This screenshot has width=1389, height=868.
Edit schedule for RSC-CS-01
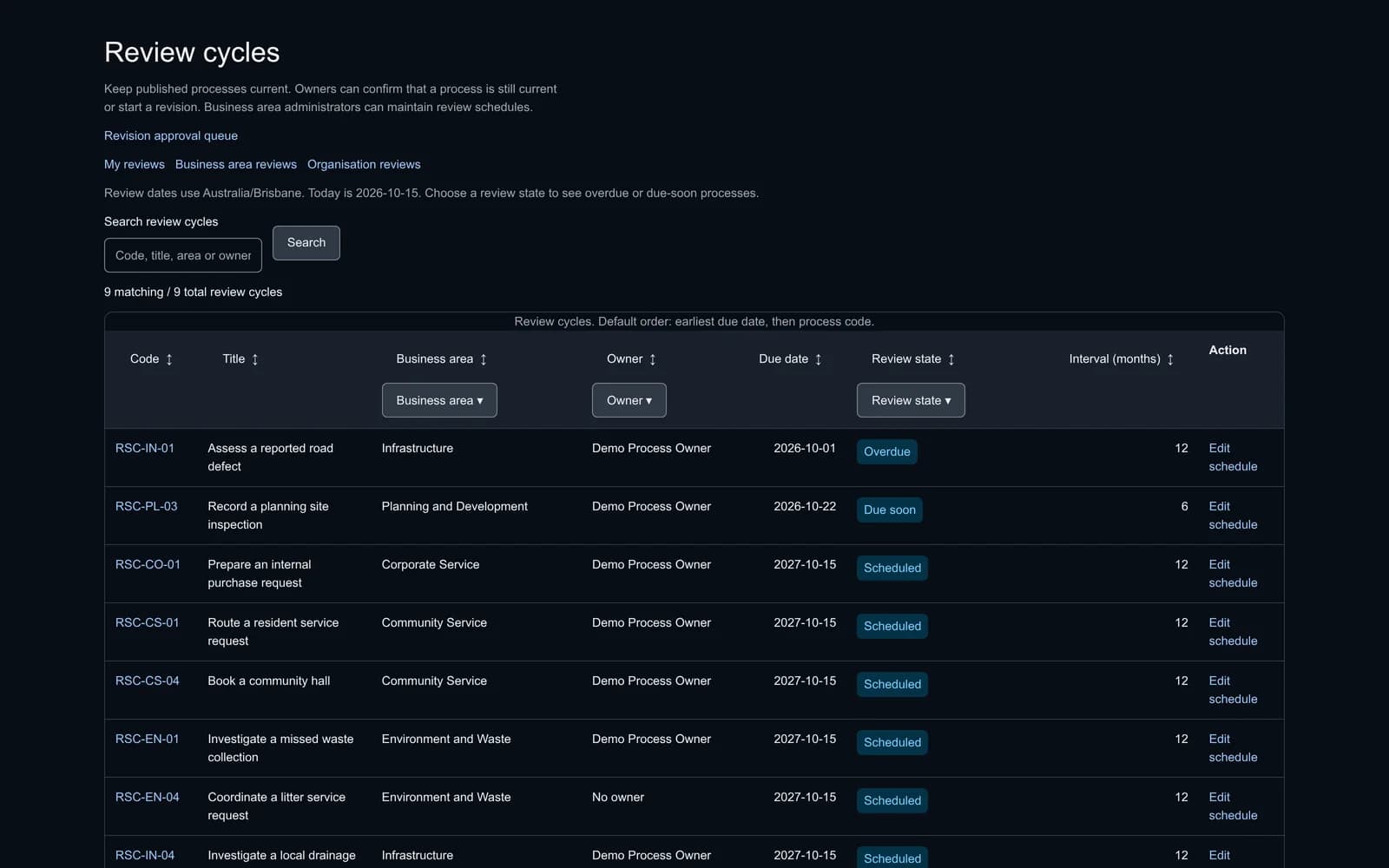[1233, 632]
